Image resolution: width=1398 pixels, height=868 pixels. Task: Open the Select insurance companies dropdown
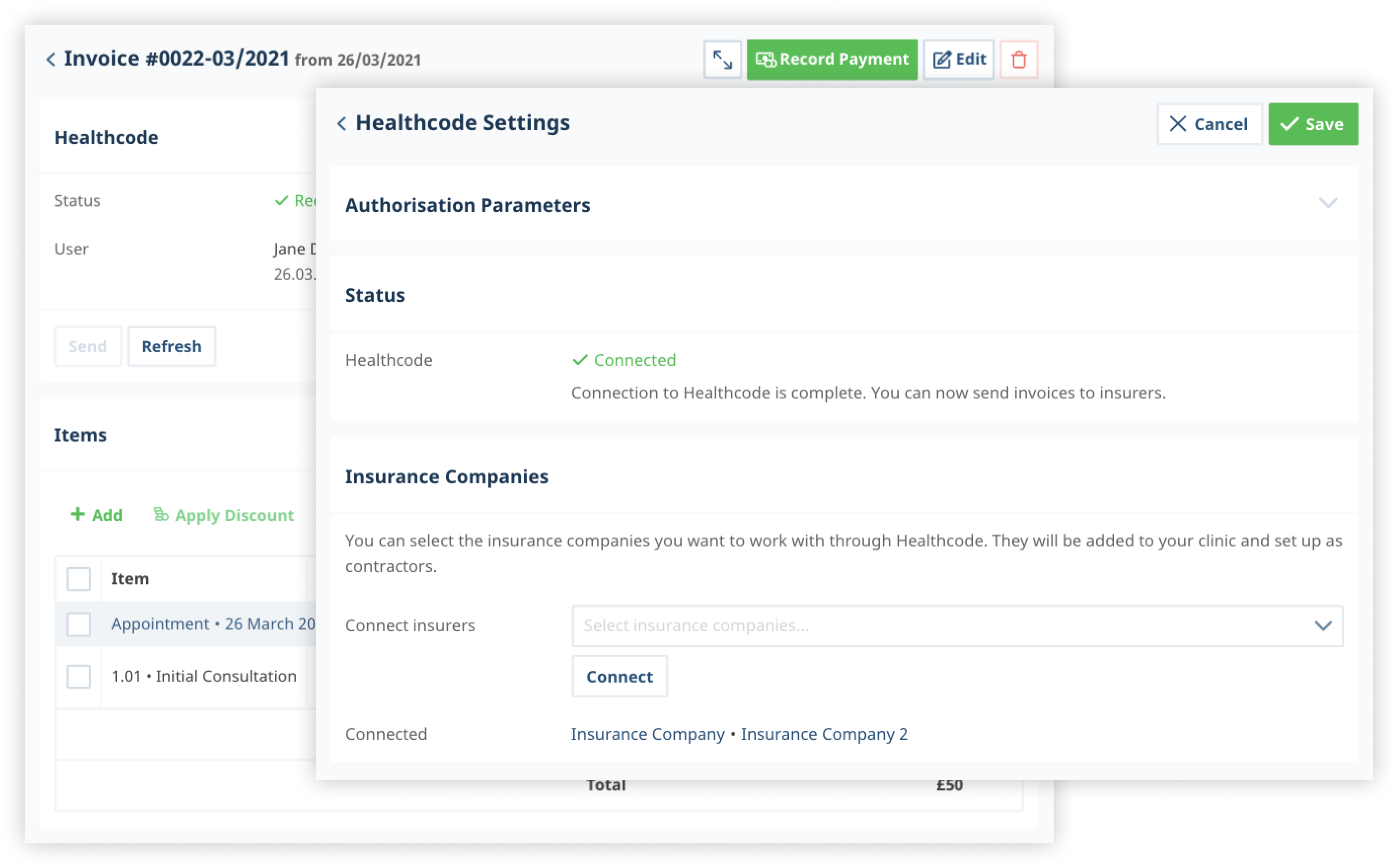point(957,626)
